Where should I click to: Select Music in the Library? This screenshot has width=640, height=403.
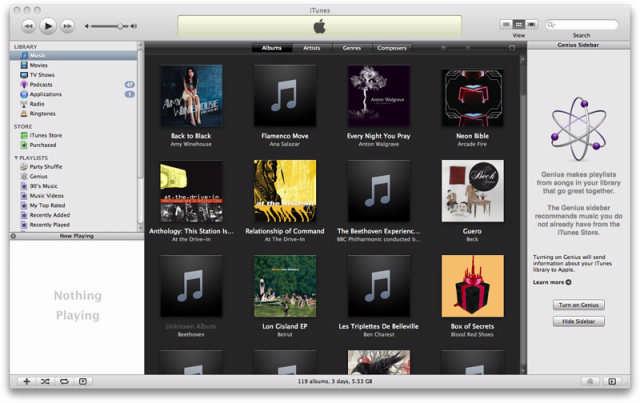73,55
